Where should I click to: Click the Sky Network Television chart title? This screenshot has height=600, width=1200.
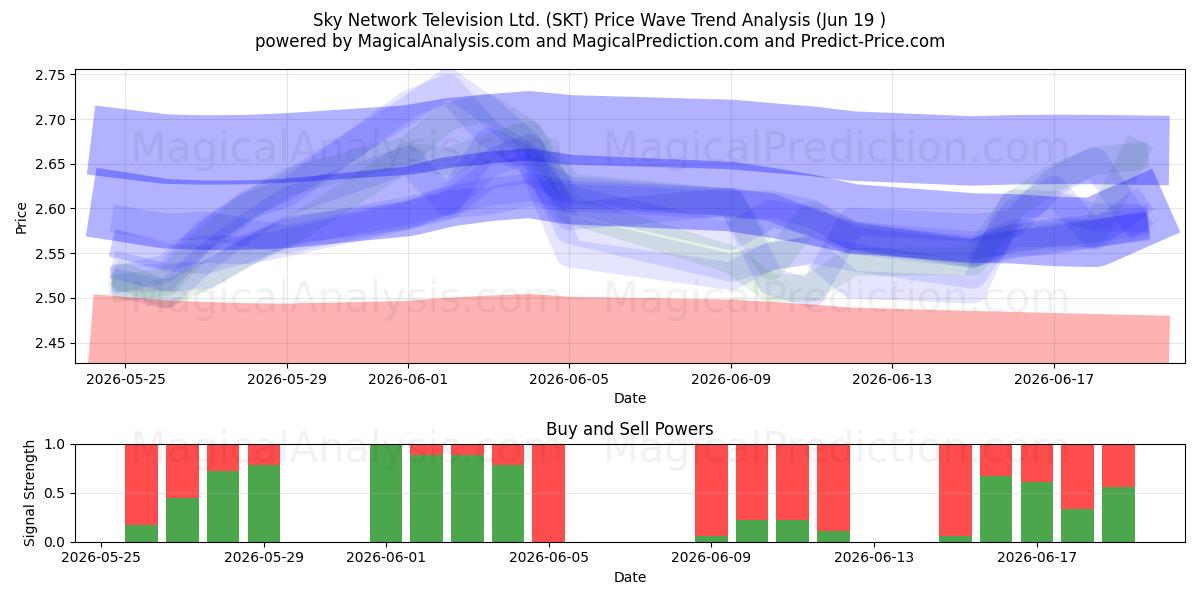(x=600, y=19)
